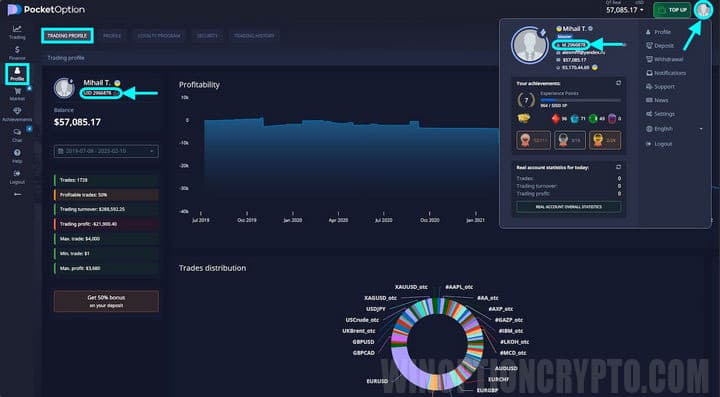Click large avatar photo in dropdown panel
The width and height of the screenshot is (720, 397).
click(x=529, y=45)
